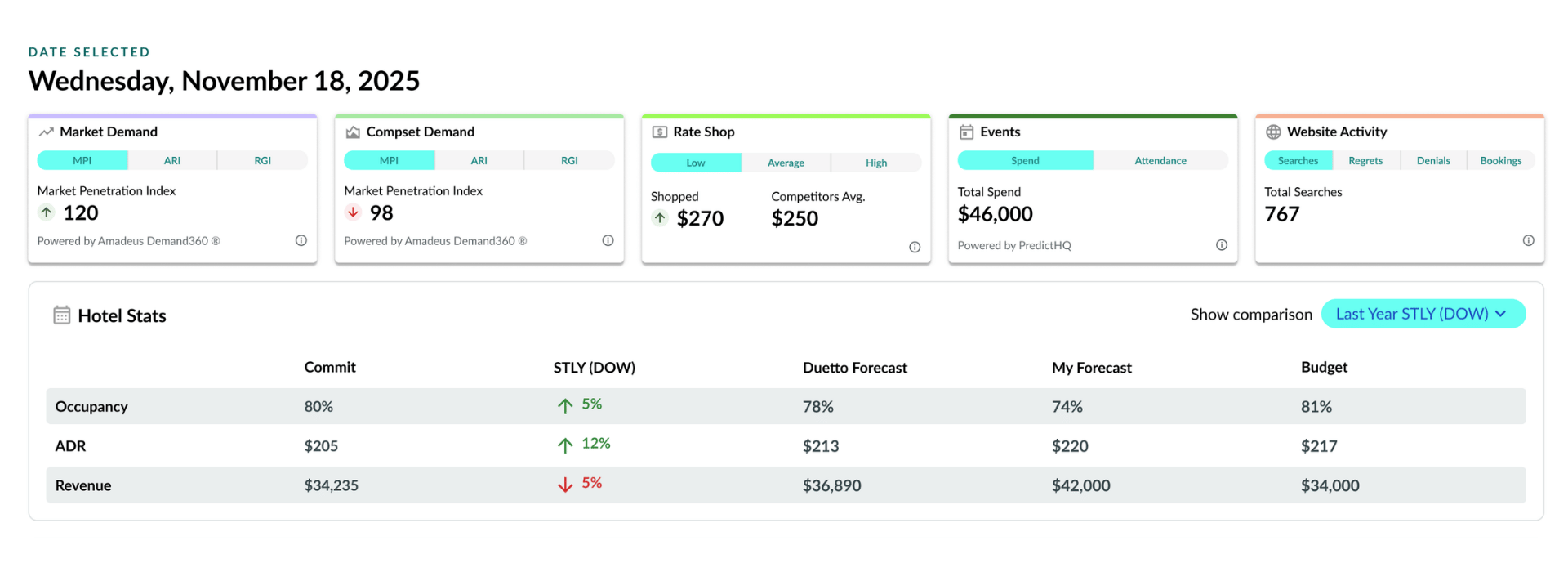The width and height of the screenshot is (1568, 572).
Task: Open the Last Year STLY (DOW) dropdown
Action: (1423, 314)
